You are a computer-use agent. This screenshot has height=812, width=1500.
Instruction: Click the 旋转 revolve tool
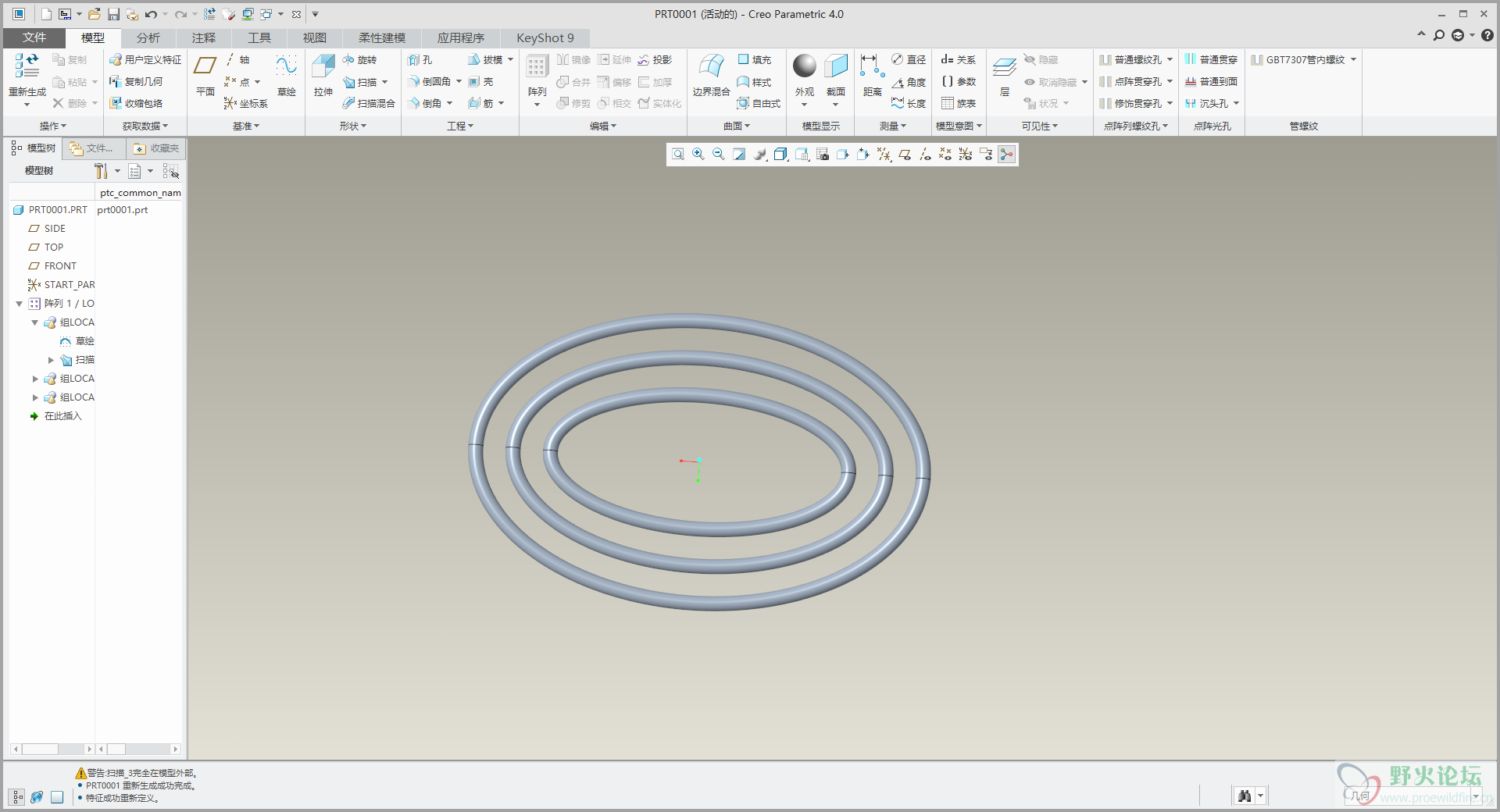click(359, 59)
